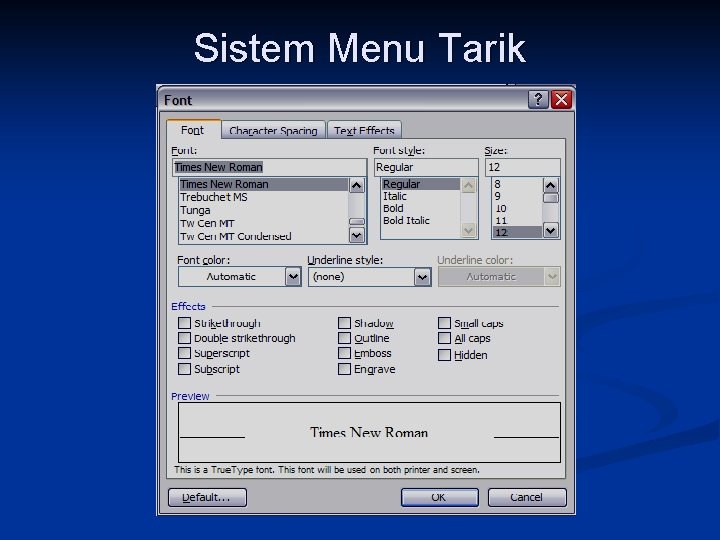Select size 12 in the size list
This screenshot has width=720, height=540.
pyautogui.click(x=517, y=232)
